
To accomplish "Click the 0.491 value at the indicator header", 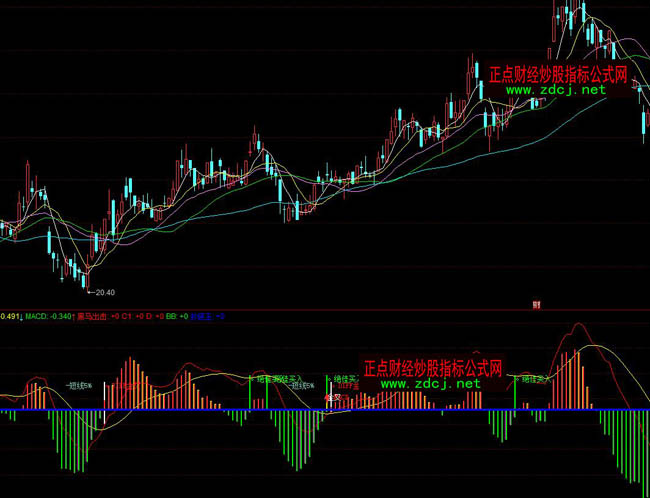I will [9, 316].
